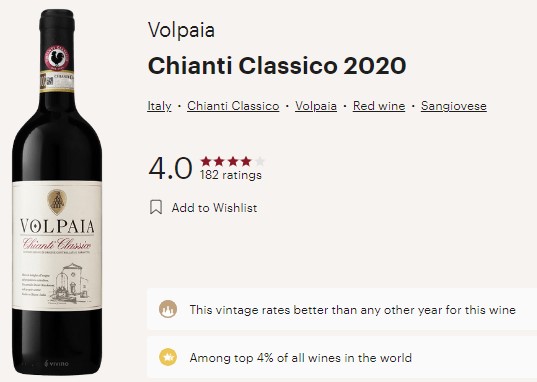This screenshot has height=382, width=537.
Task: Click the Chianti Classico 2020 title
Action: tap(277, 65)
